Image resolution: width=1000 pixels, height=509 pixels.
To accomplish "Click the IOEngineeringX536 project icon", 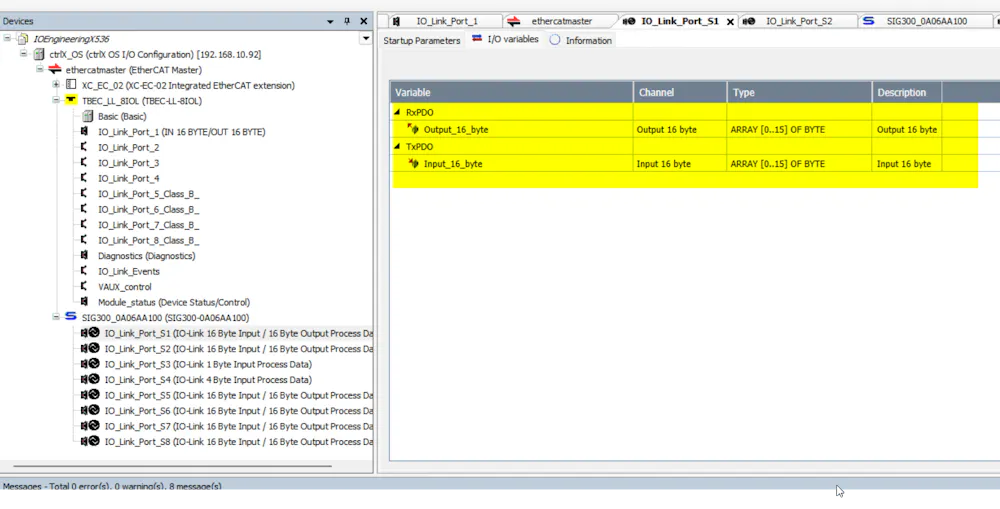I will (x=23, y=39).
